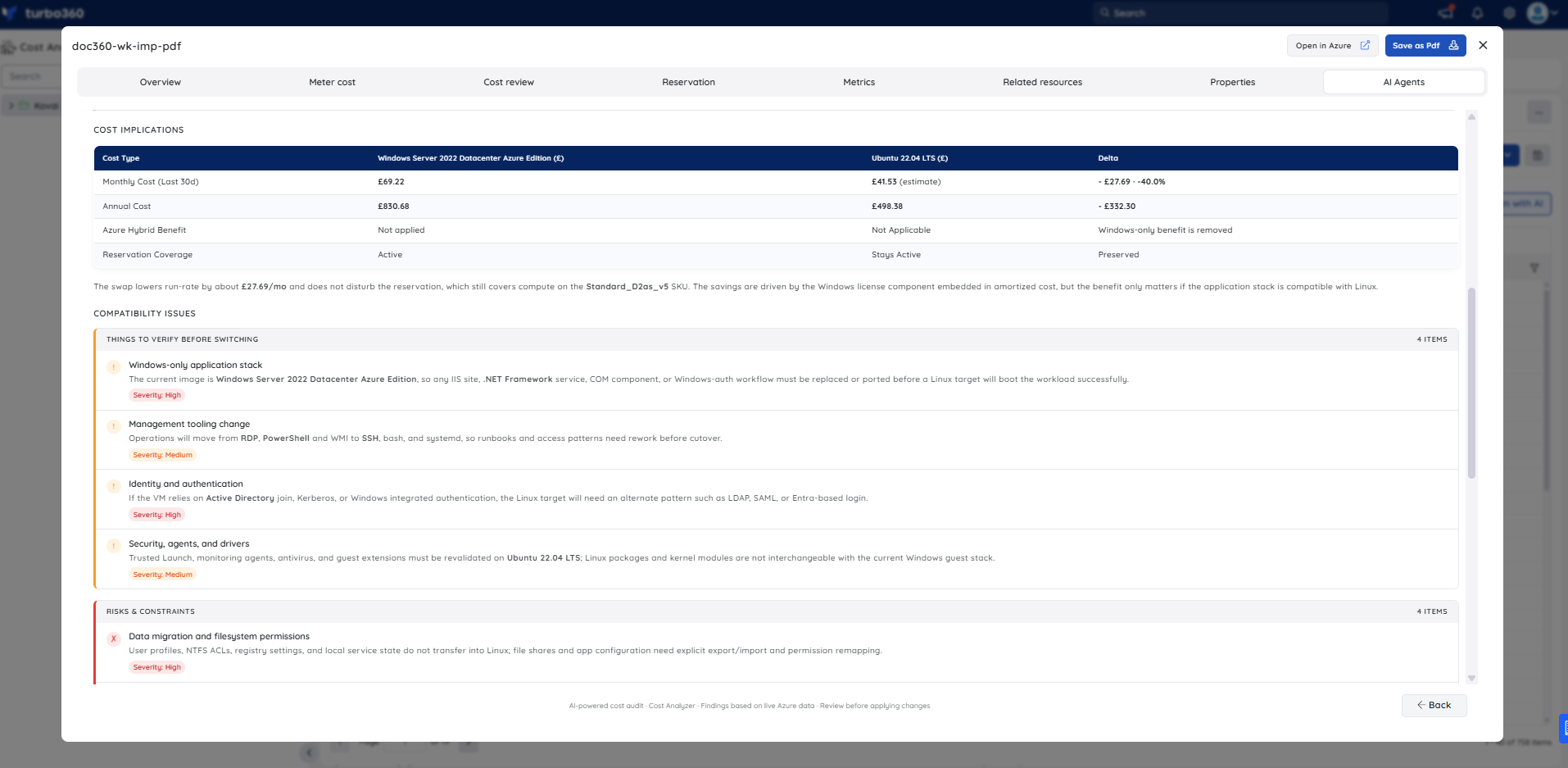Click the scroll-up arrow of the dialog scrollbar

coord(1471,116)
